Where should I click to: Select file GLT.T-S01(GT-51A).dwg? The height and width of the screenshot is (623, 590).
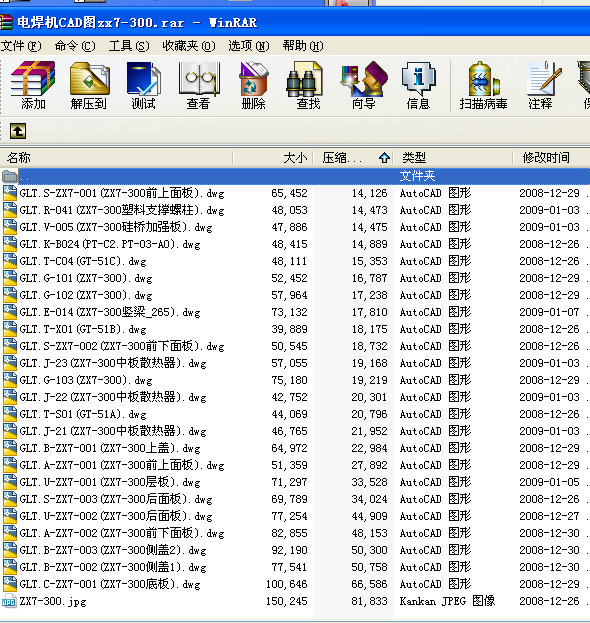click(83, 414)
